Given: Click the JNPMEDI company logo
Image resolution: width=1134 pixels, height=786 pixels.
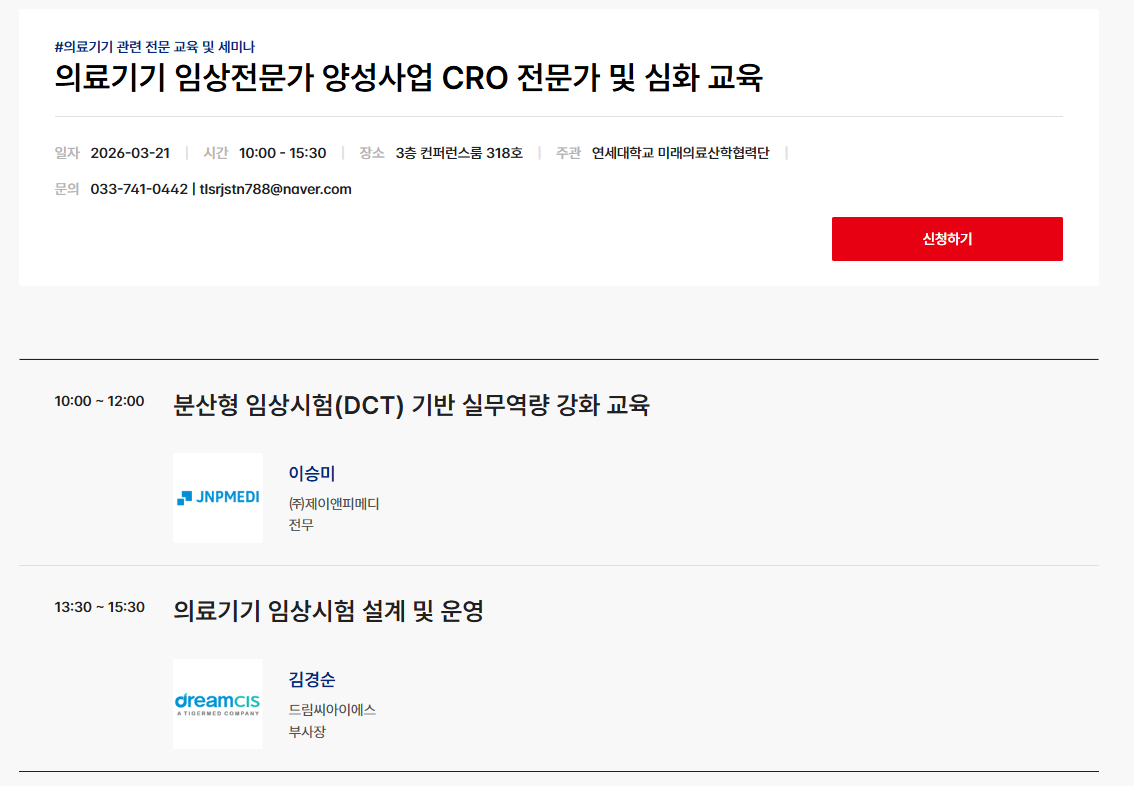Looking at the screenshot, I should (218, 498).
